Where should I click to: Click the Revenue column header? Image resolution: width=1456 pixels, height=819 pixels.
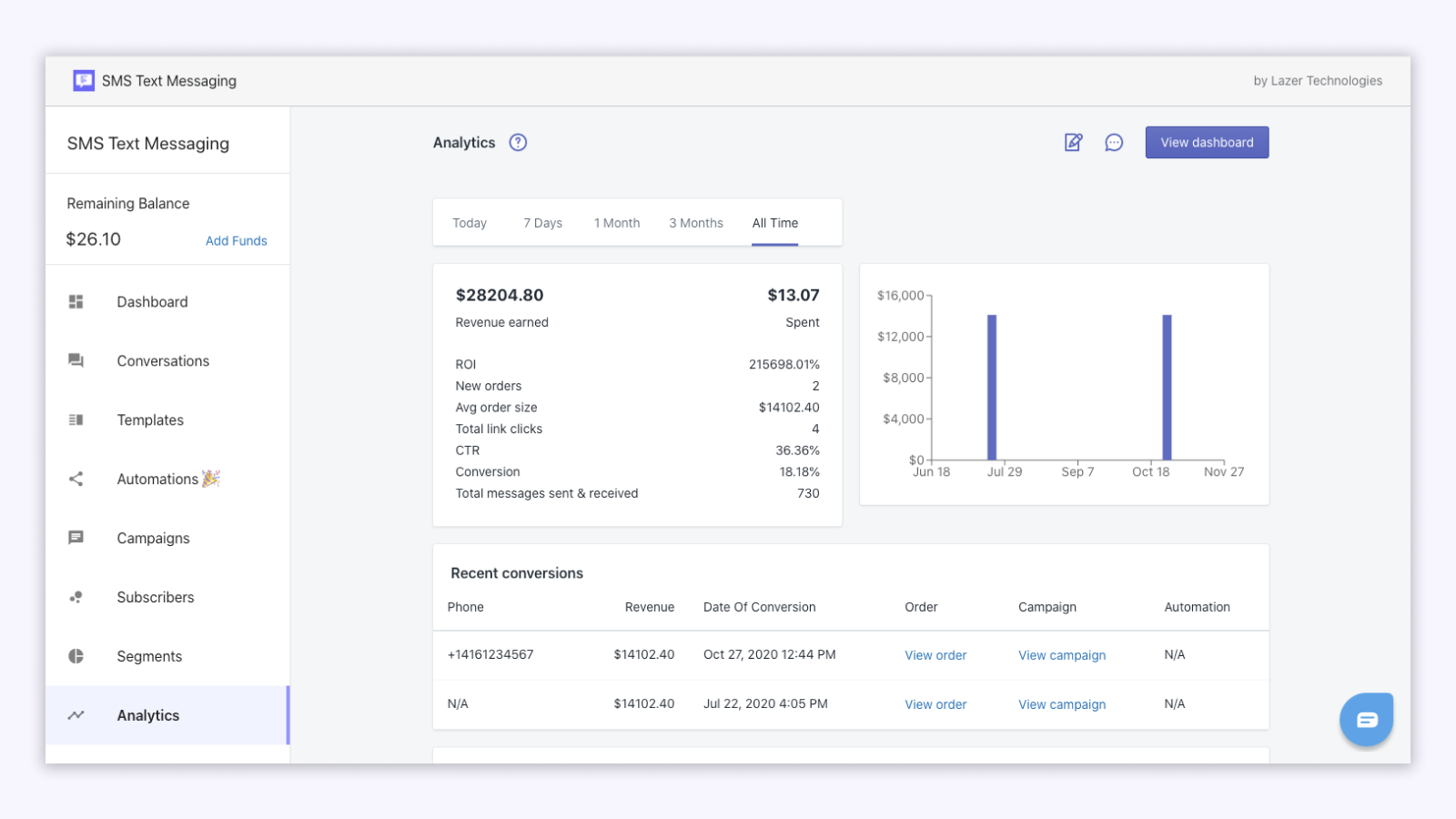[x=650, y=607]
